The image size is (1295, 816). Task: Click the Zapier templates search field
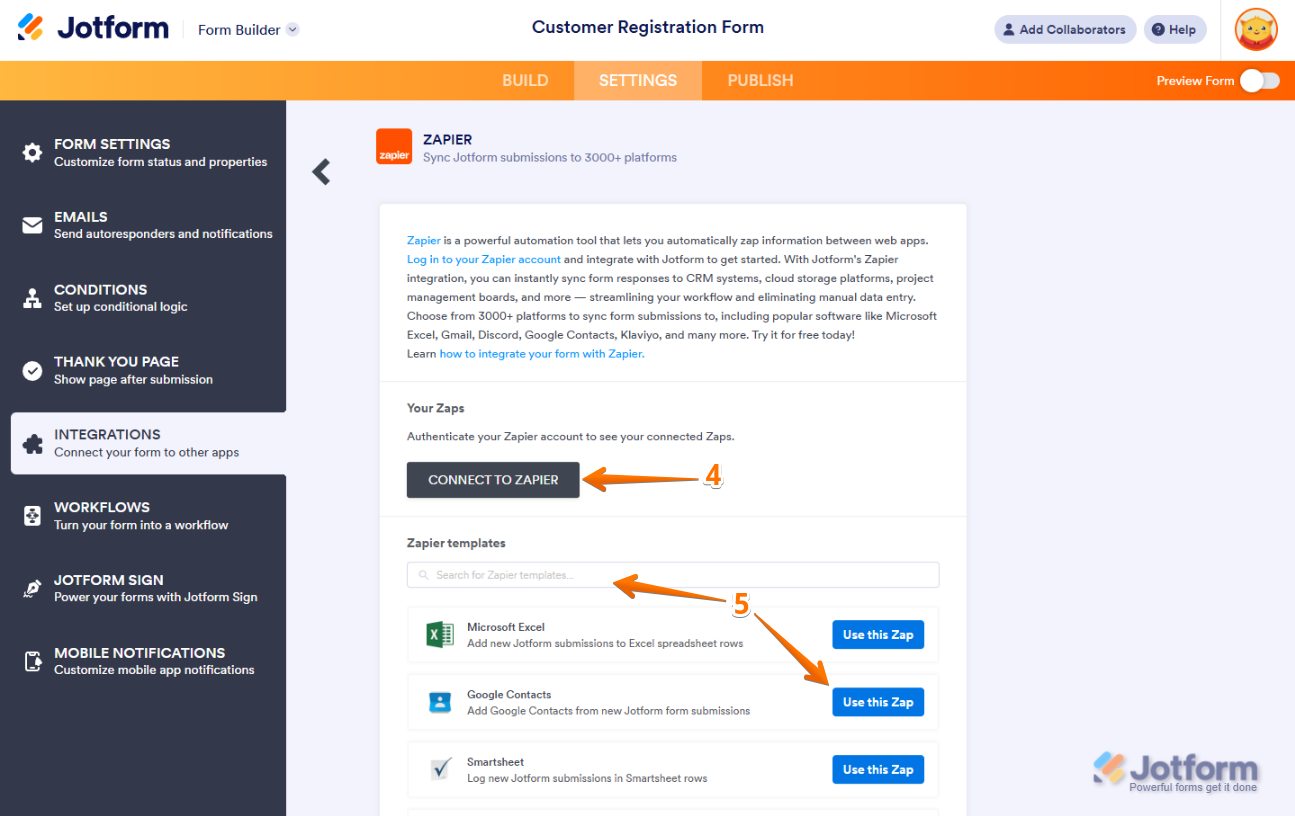pos(672,575)
